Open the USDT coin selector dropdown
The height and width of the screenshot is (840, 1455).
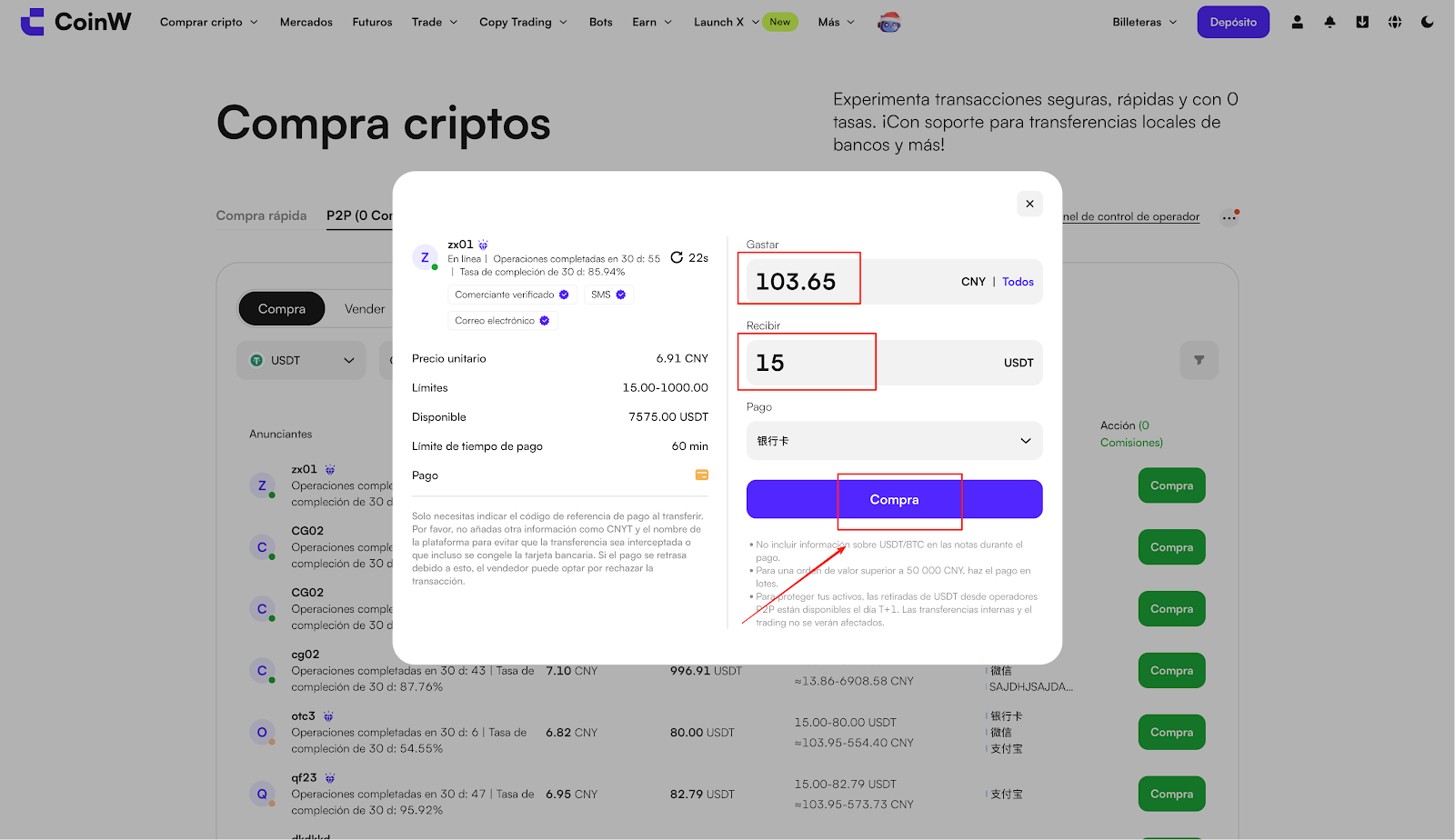click(301, 361)
